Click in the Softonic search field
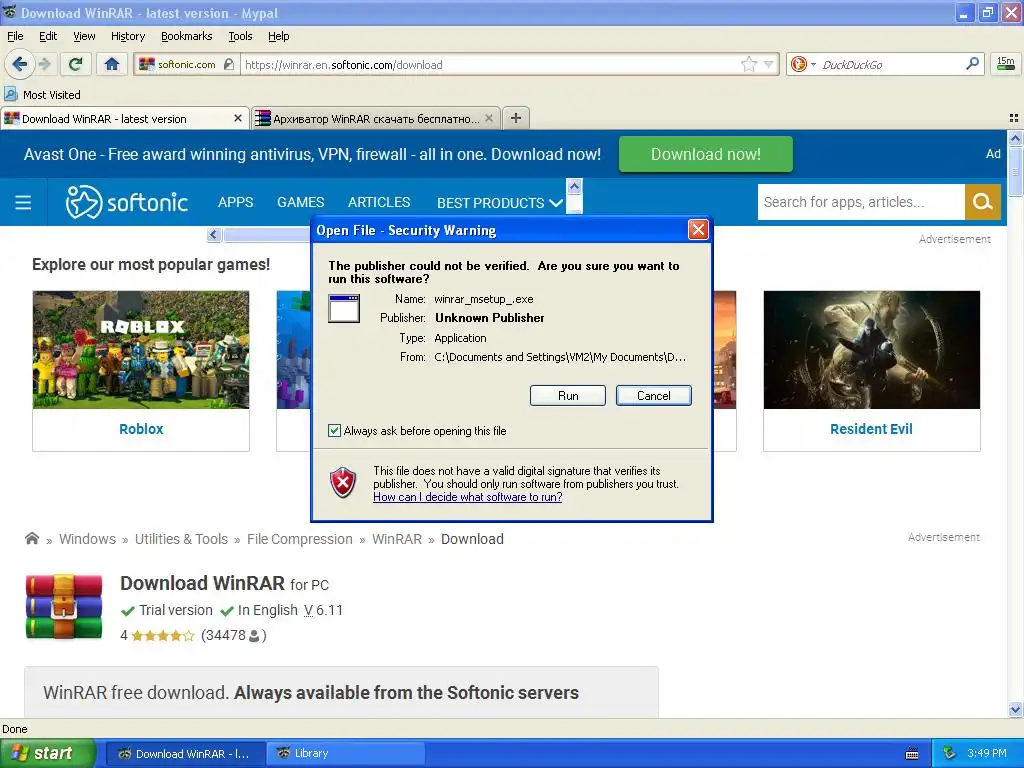Screen dimensions: 1024x768 pos(861,202)
